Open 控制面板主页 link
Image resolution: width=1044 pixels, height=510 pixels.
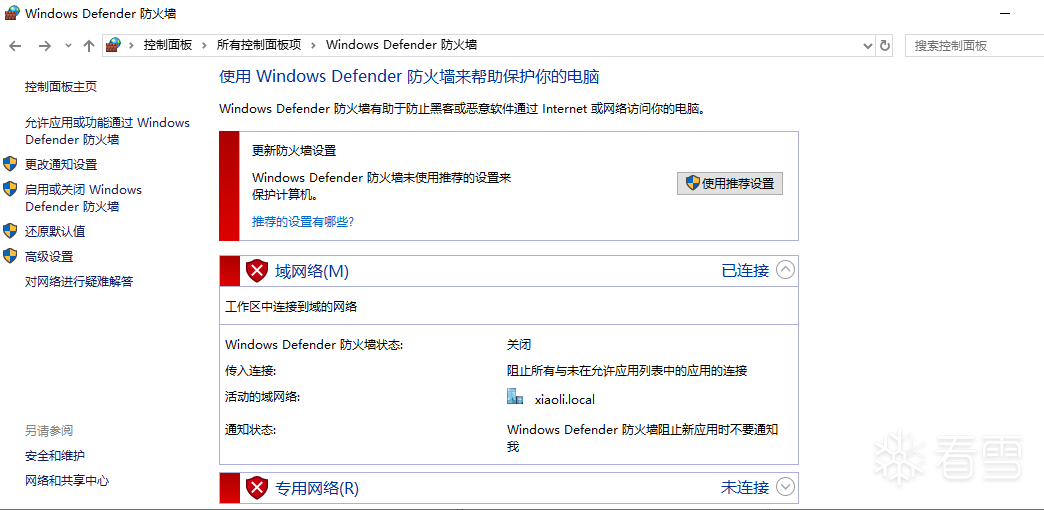[x=61, y=87]
